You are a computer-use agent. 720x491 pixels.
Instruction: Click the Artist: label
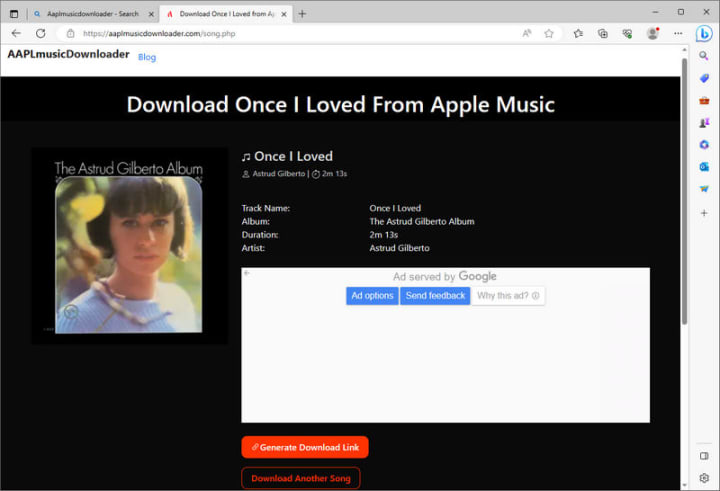[253, 248]
